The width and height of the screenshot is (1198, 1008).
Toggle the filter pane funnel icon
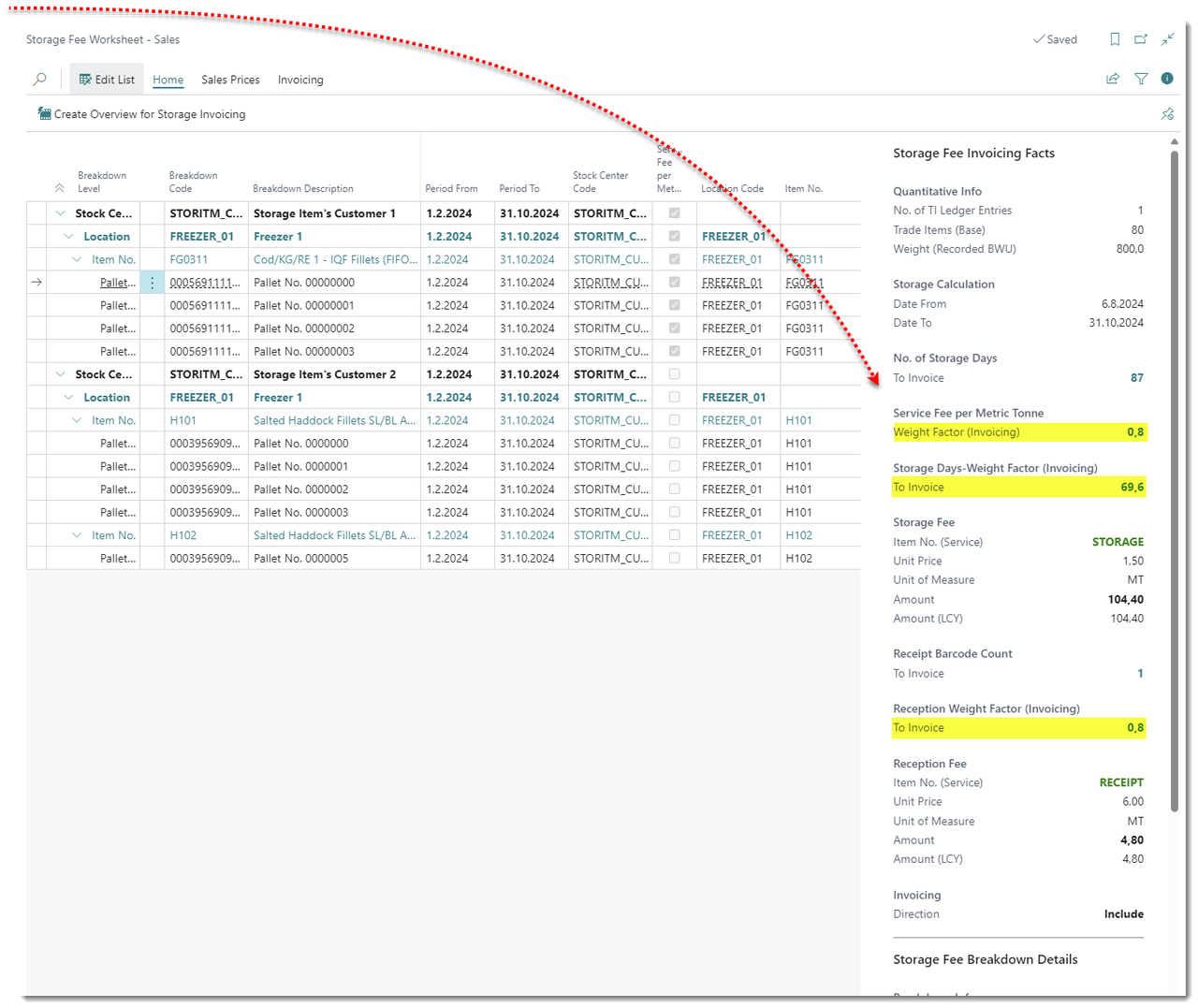tap(1141, 80)
